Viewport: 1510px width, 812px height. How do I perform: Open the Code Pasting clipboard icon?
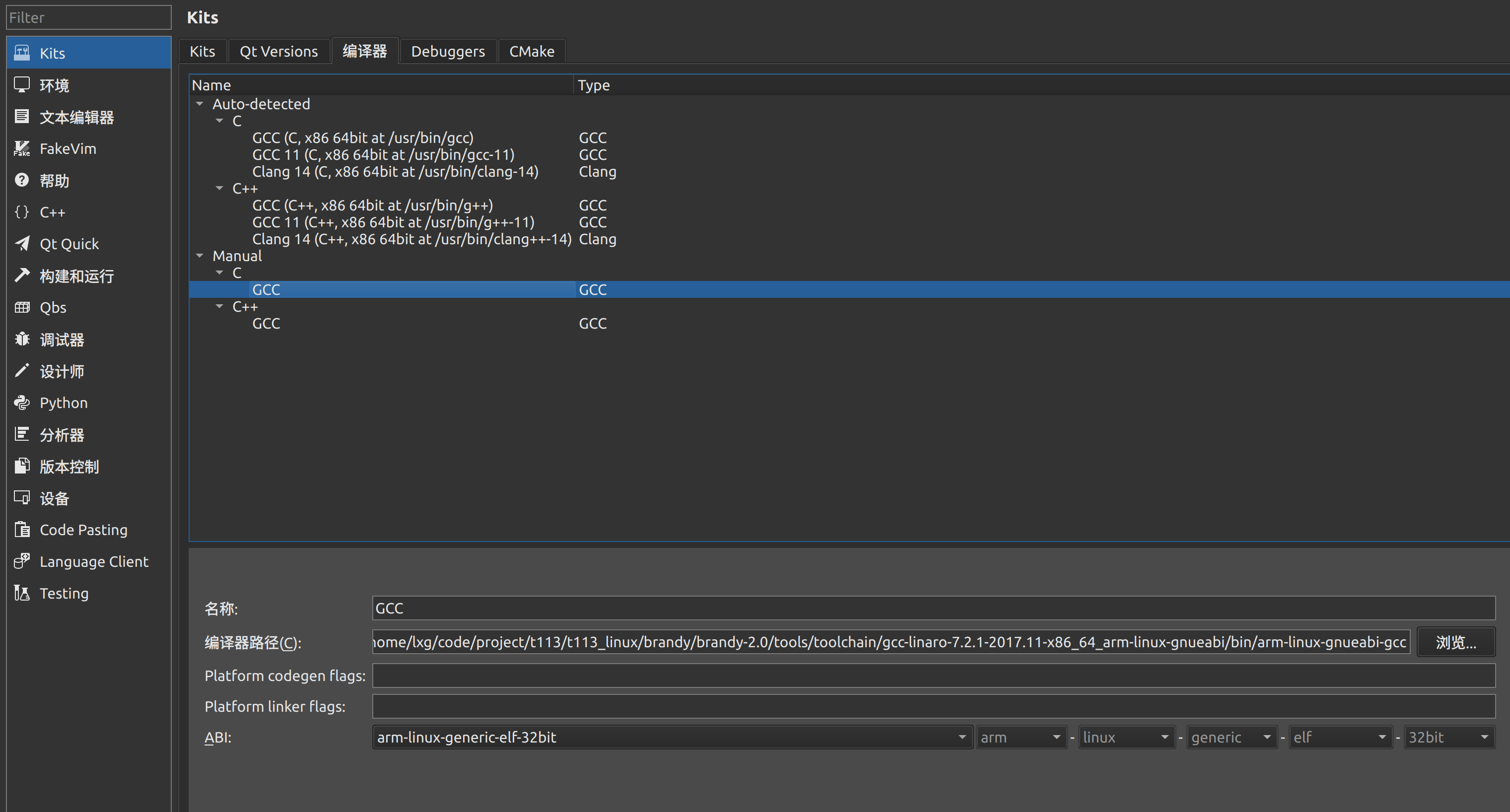22,530
